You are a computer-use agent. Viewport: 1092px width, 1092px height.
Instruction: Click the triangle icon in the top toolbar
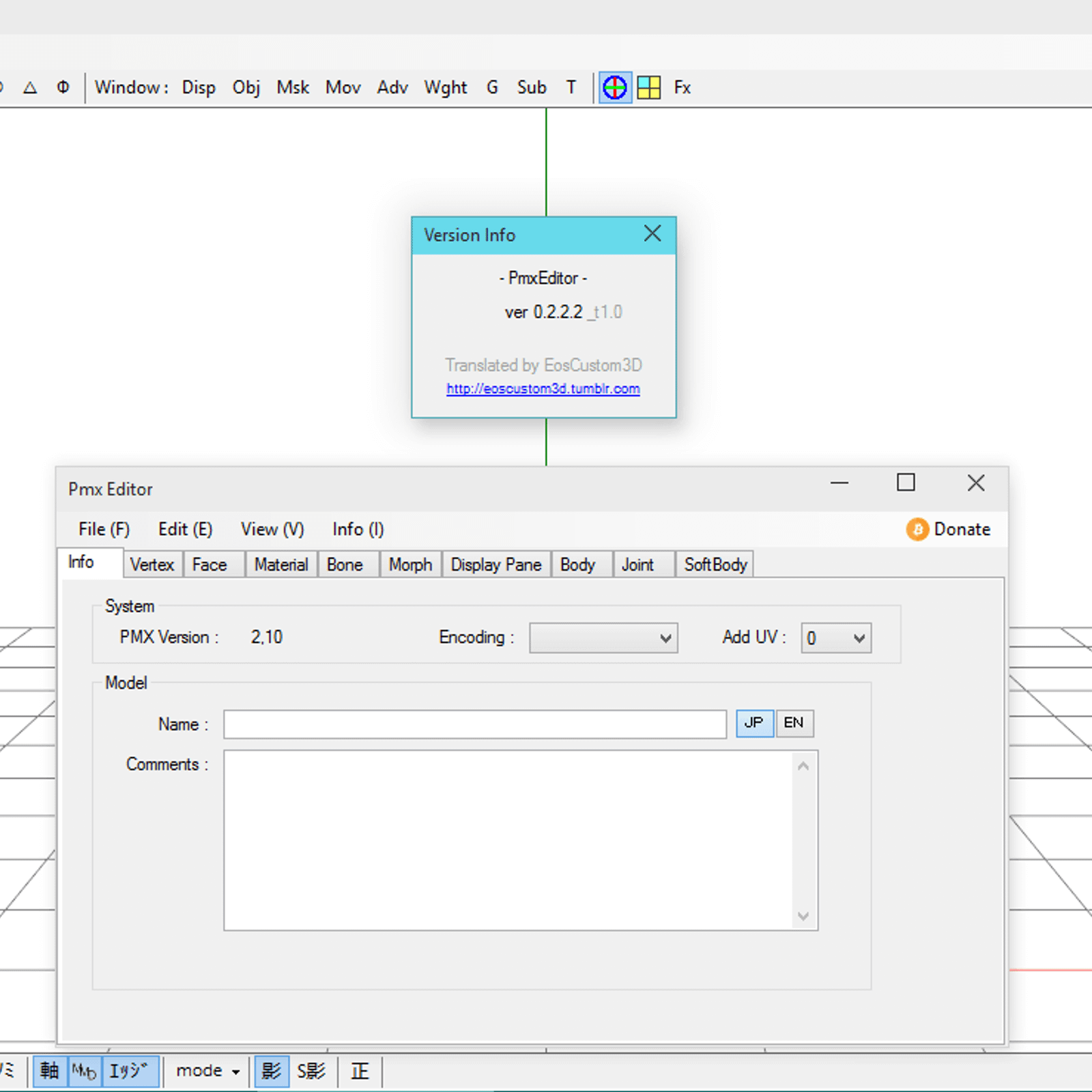click(30, 87)
